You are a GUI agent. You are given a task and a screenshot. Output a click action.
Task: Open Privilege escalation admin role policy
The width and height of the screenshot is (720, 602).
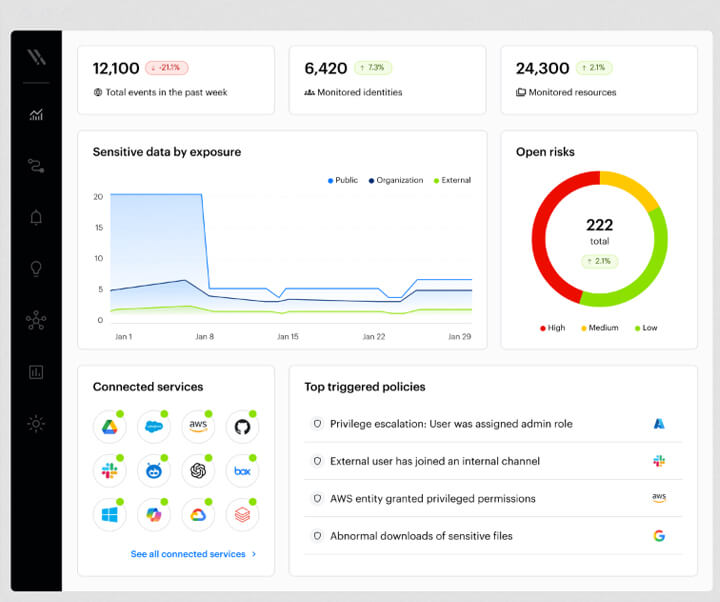pos(450,424)
